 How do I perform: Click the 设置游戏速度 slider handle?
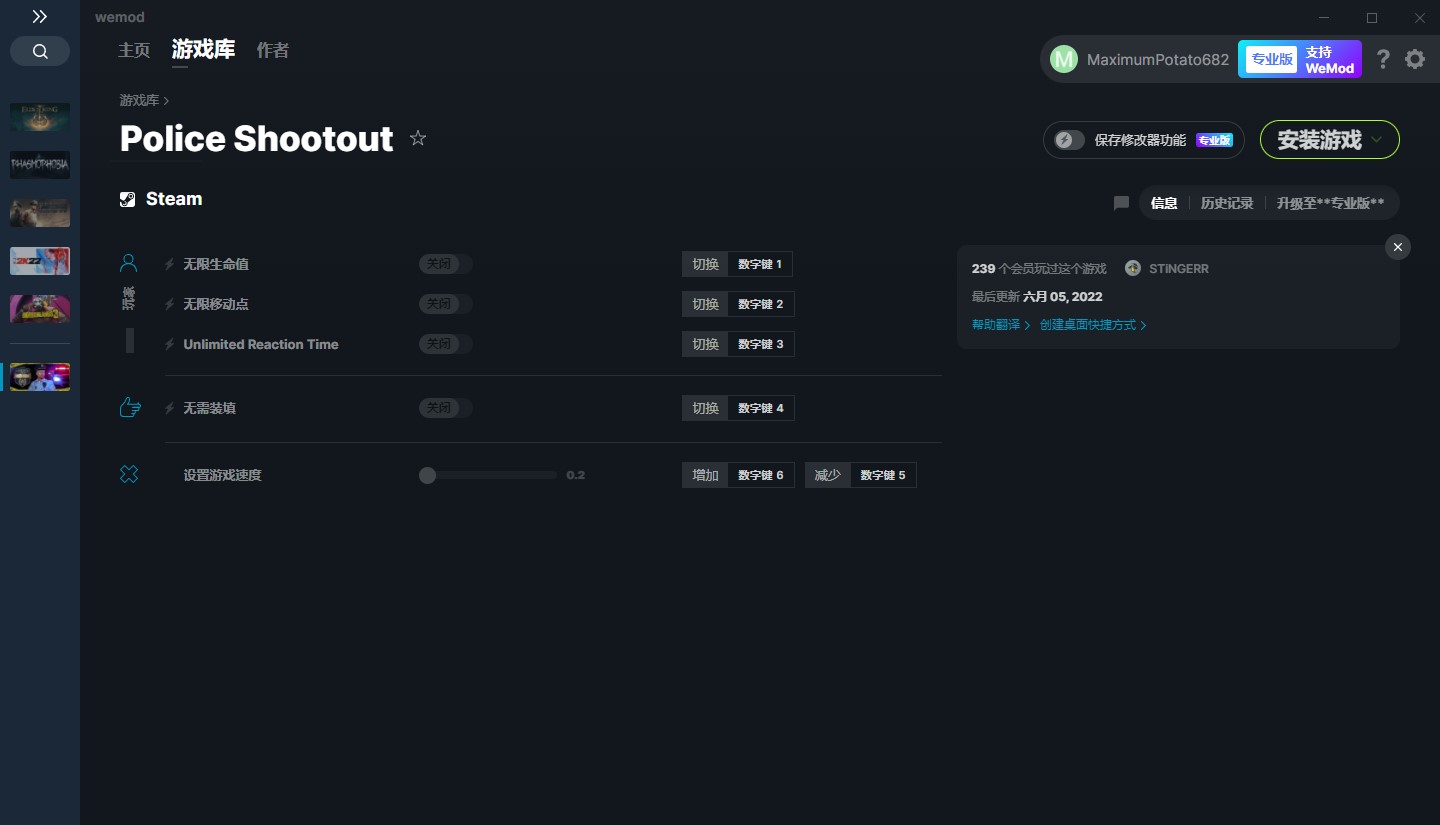(x=428, y=475)
